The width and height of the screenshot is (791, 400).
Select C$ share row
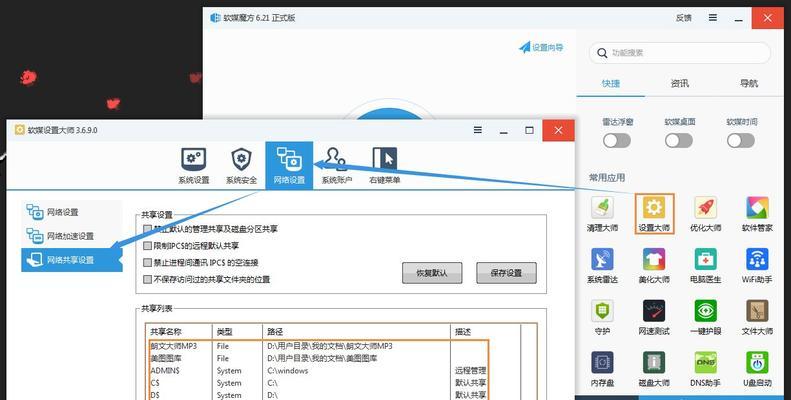(319, 383)
